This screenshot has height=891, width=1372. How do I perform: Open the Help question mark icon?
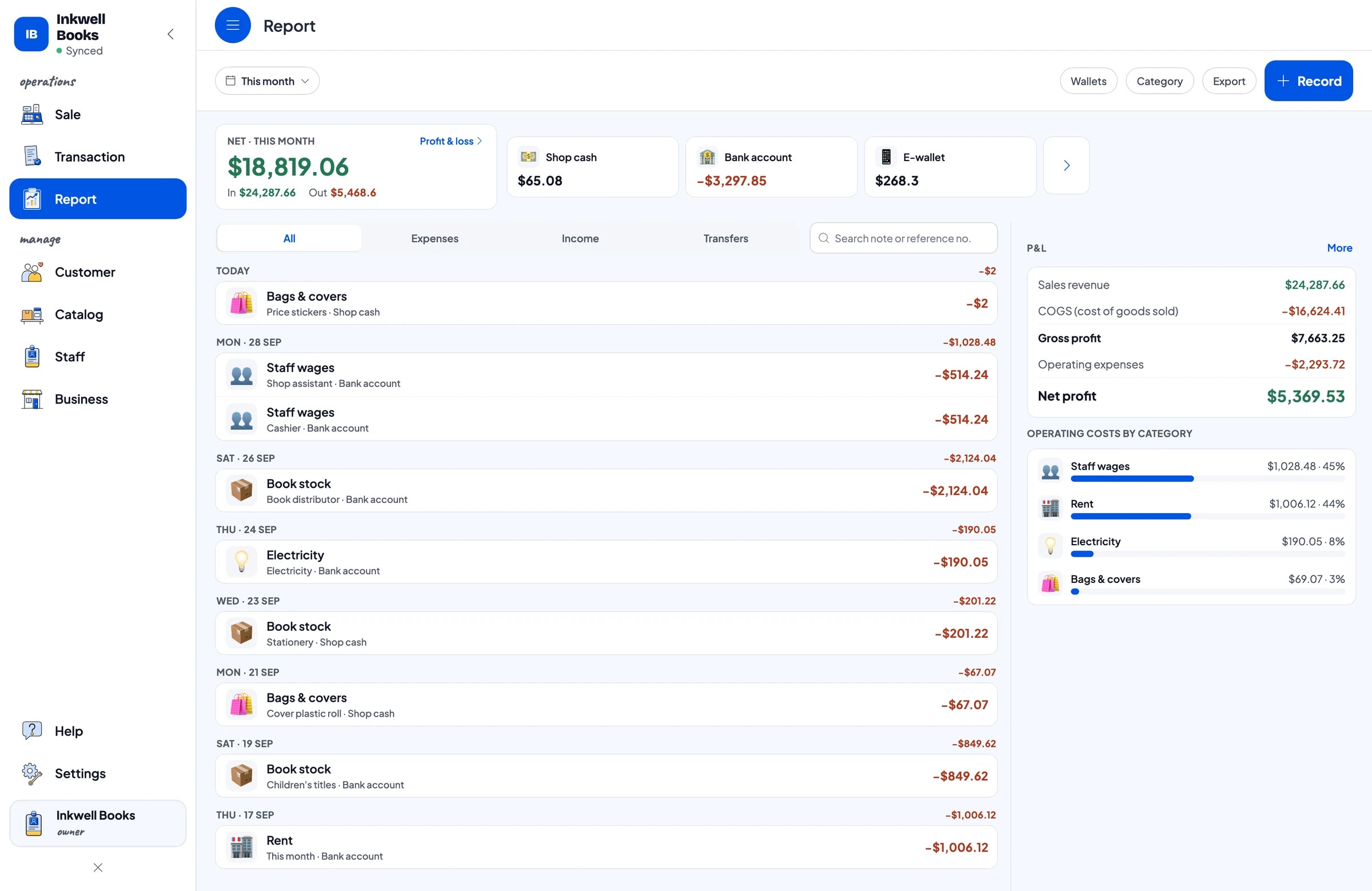click(x=31, y=730)
